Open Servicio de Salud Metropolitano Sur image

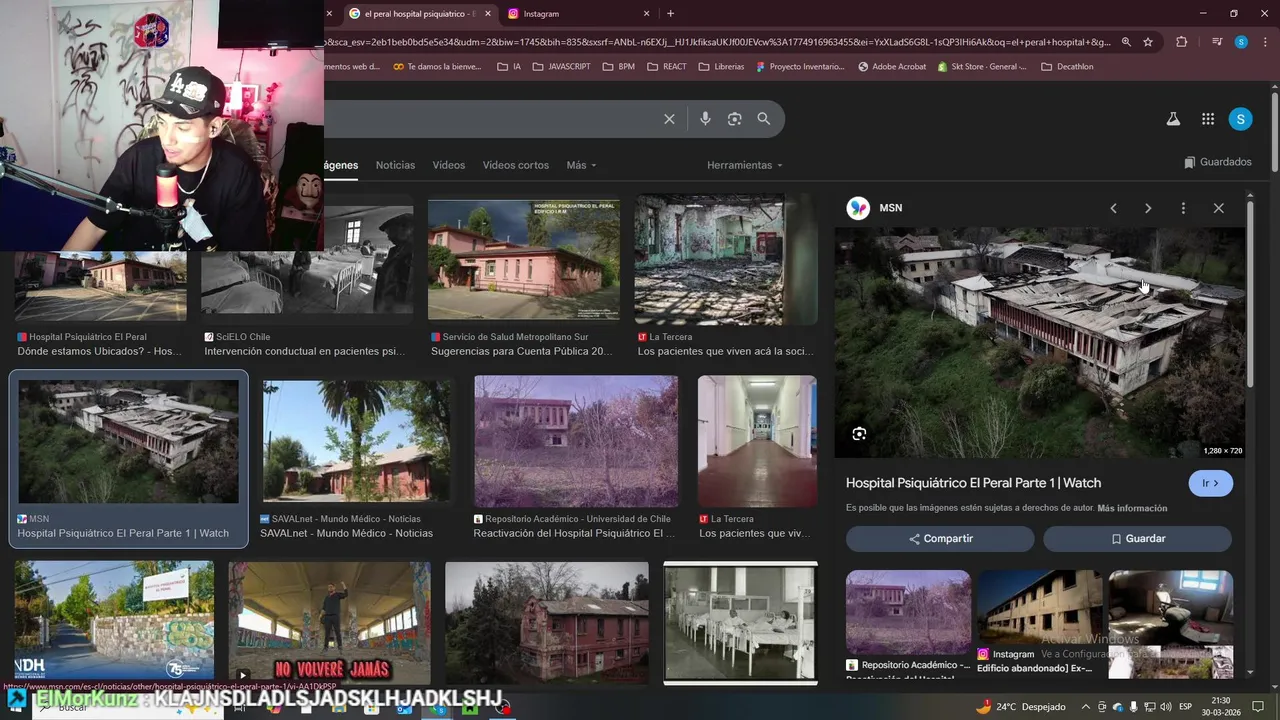(x=524, y=260)
